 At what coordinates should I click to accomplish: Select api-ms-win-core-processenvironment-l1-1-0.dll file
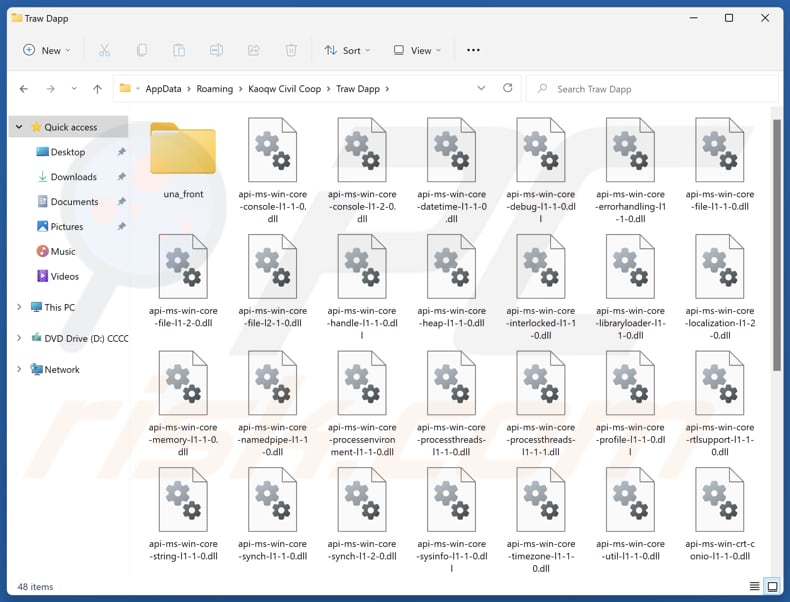point(362,404)
